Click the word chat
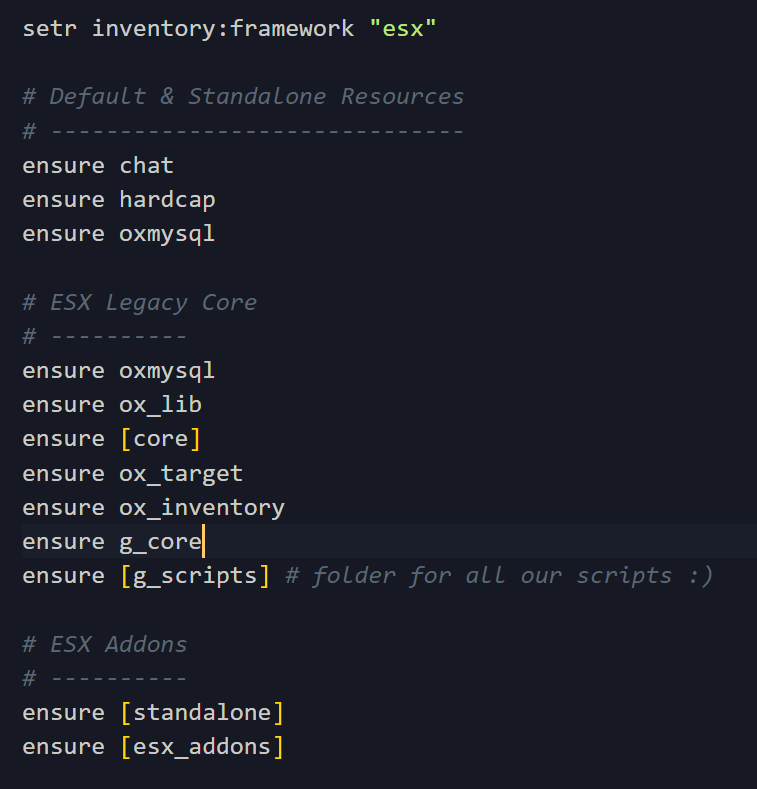This screenshot has width=757, height=789. point(146,165)
